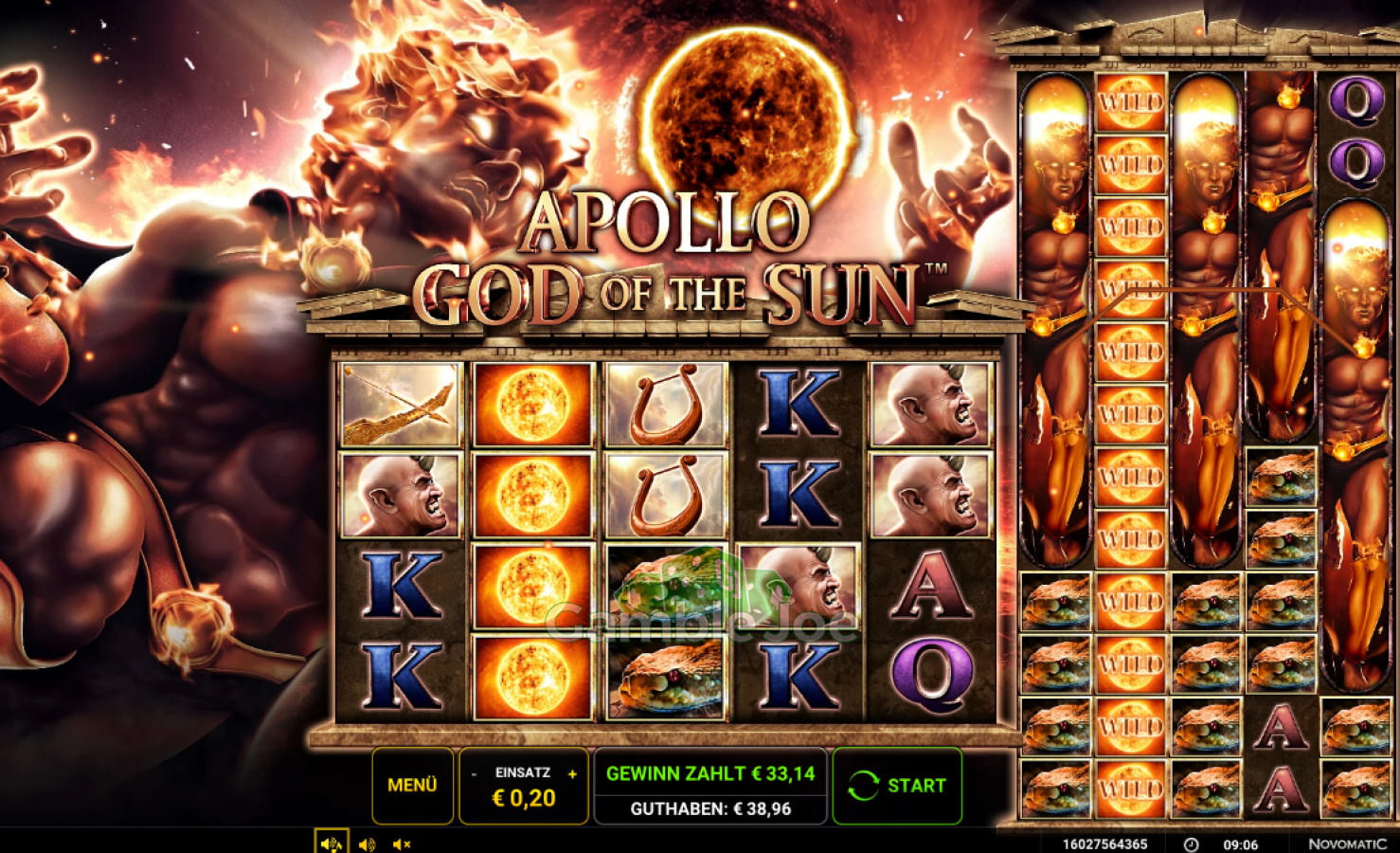Select sound effects only speaker icon

[367, 844]
